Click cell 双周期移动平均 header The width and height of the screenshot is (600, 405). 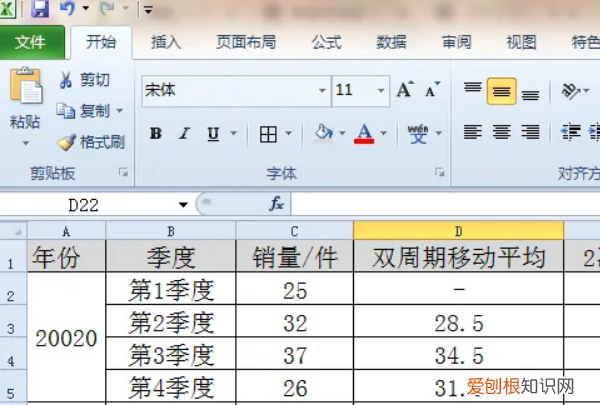(458, 256)
